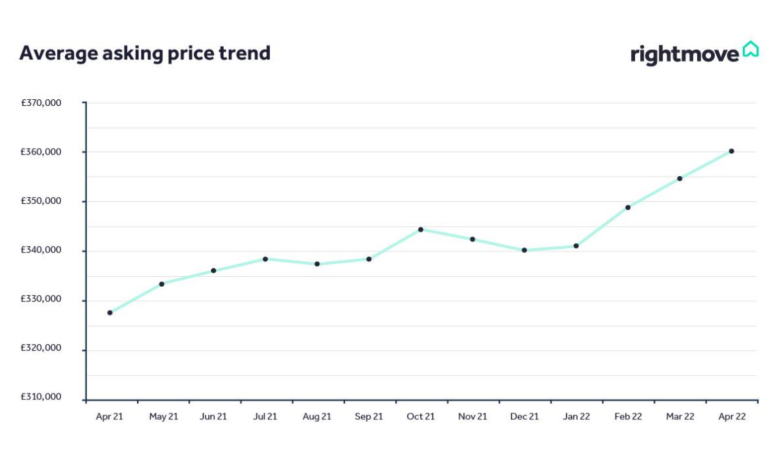This screenshot has width=779, height=450.
Task: Click the Rightmove house logo icon
Action: coord(750,49)
